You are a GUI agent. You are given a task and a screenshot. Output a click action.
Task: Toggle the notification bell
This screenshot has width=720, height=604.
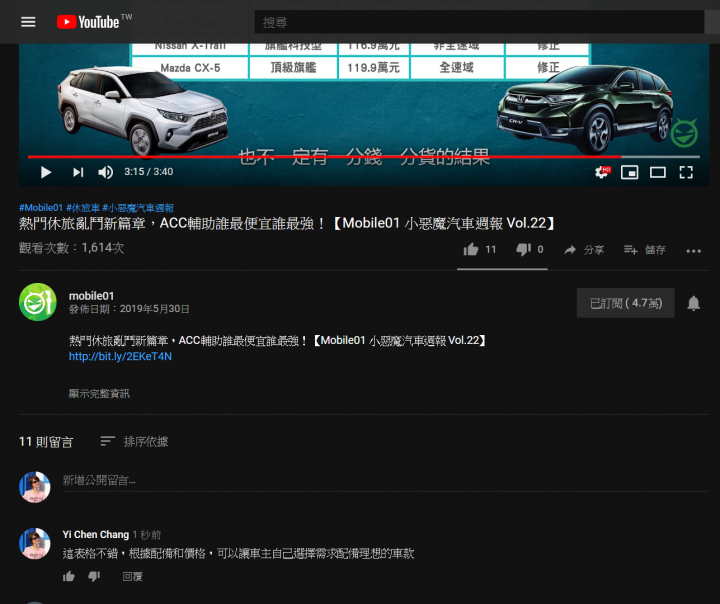click(x=693, y=303)
